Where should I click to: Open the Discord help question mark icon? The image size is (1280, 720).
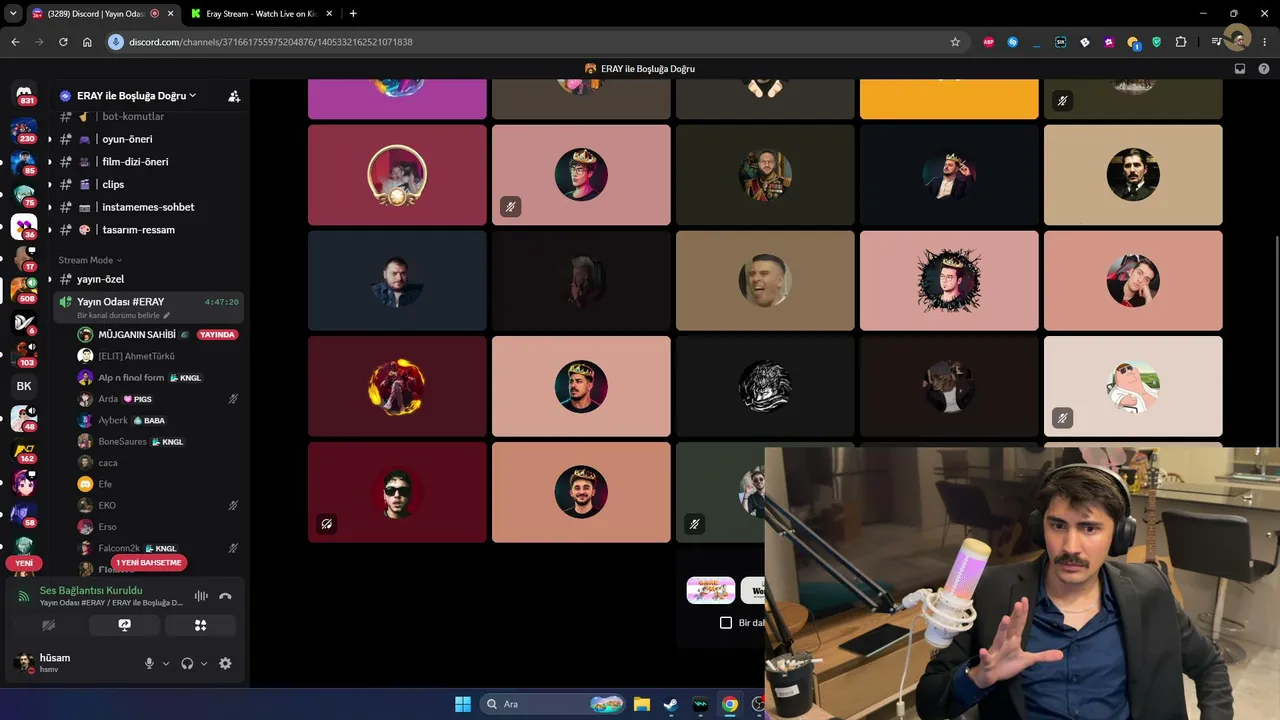[x=1265, y=69]
